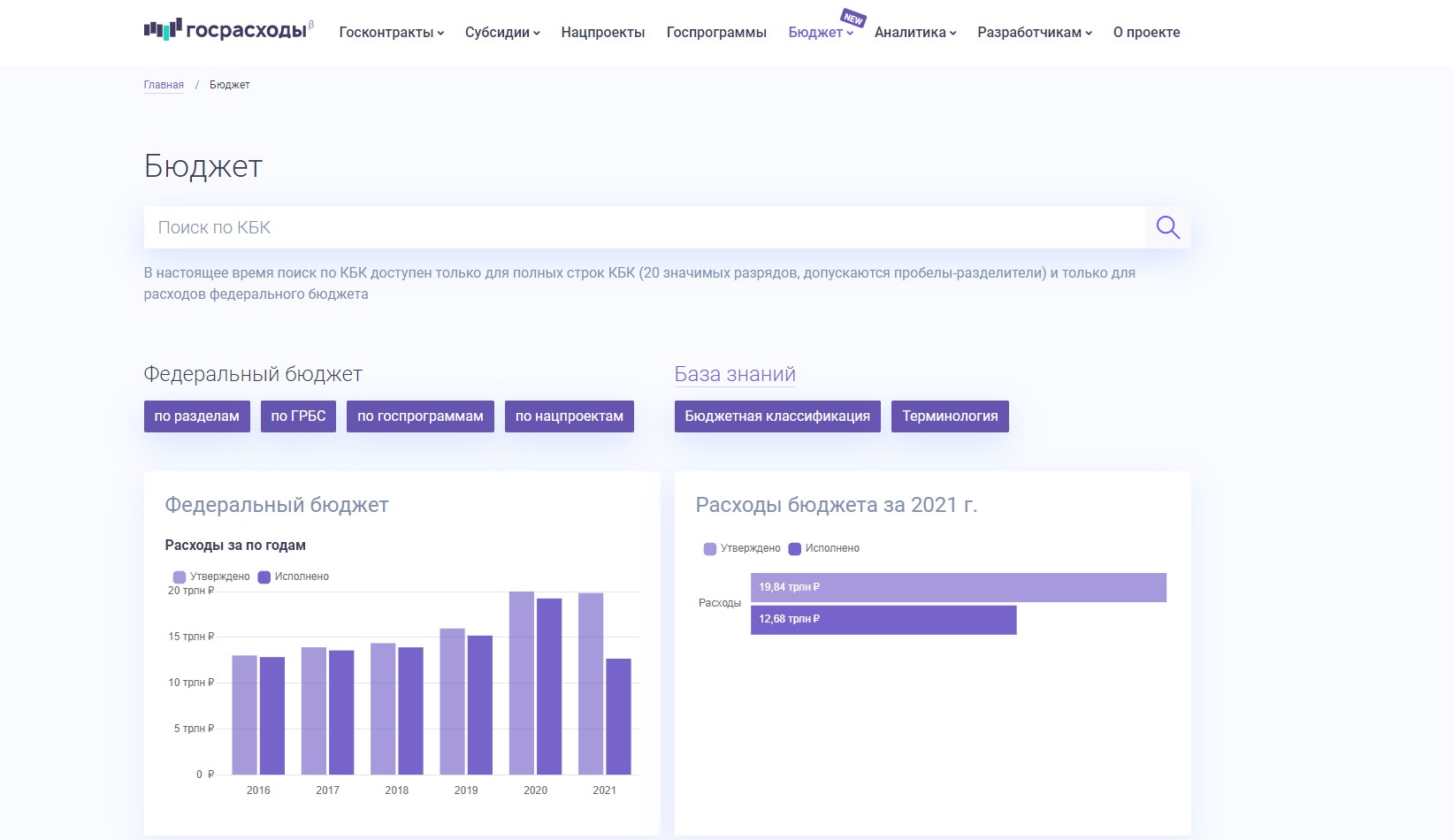Viewport: 1453px width, 840px height.
Task: Click the 2018 axis label
Action: pos(397,790)
